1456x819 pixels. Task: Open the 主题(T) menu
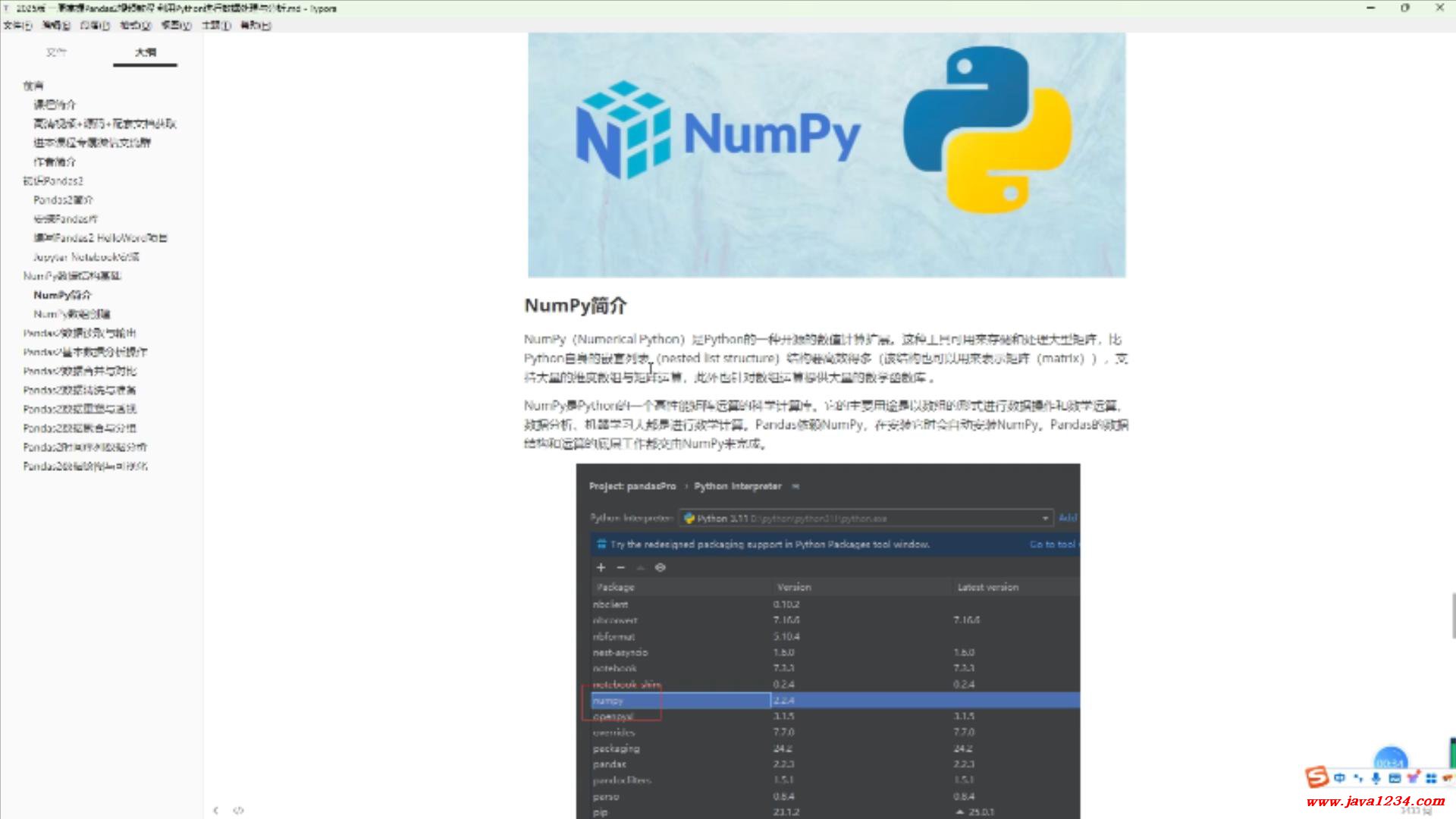(x=216, y=25)
